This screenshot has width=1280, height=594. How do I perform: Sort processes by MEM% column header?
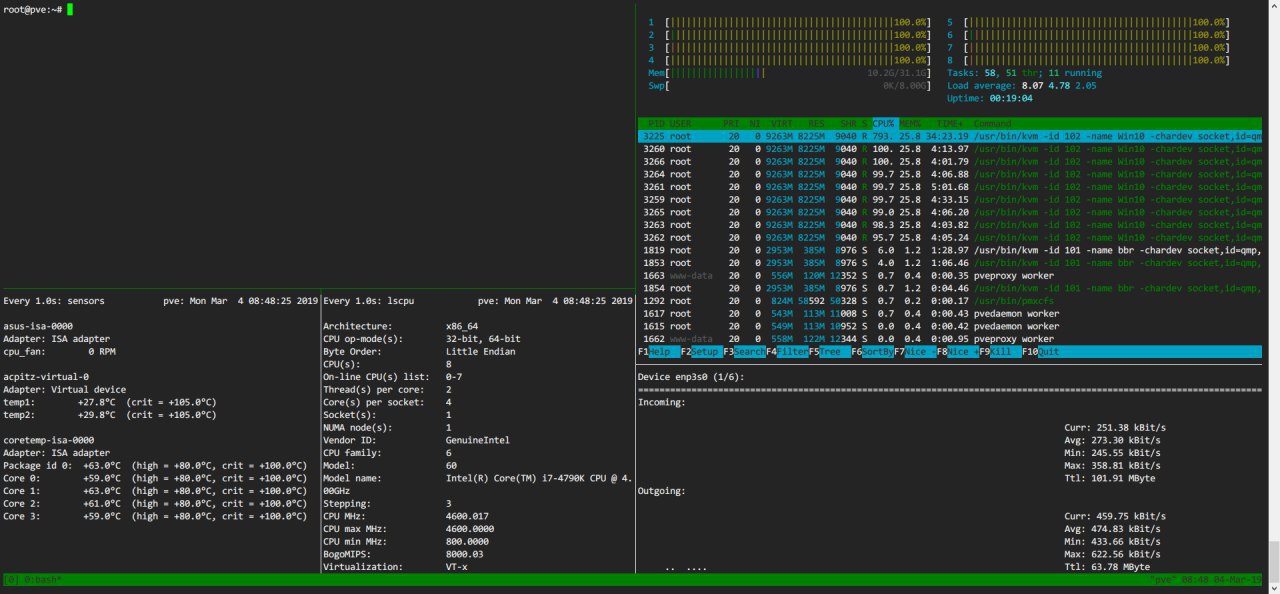(910, 123)
